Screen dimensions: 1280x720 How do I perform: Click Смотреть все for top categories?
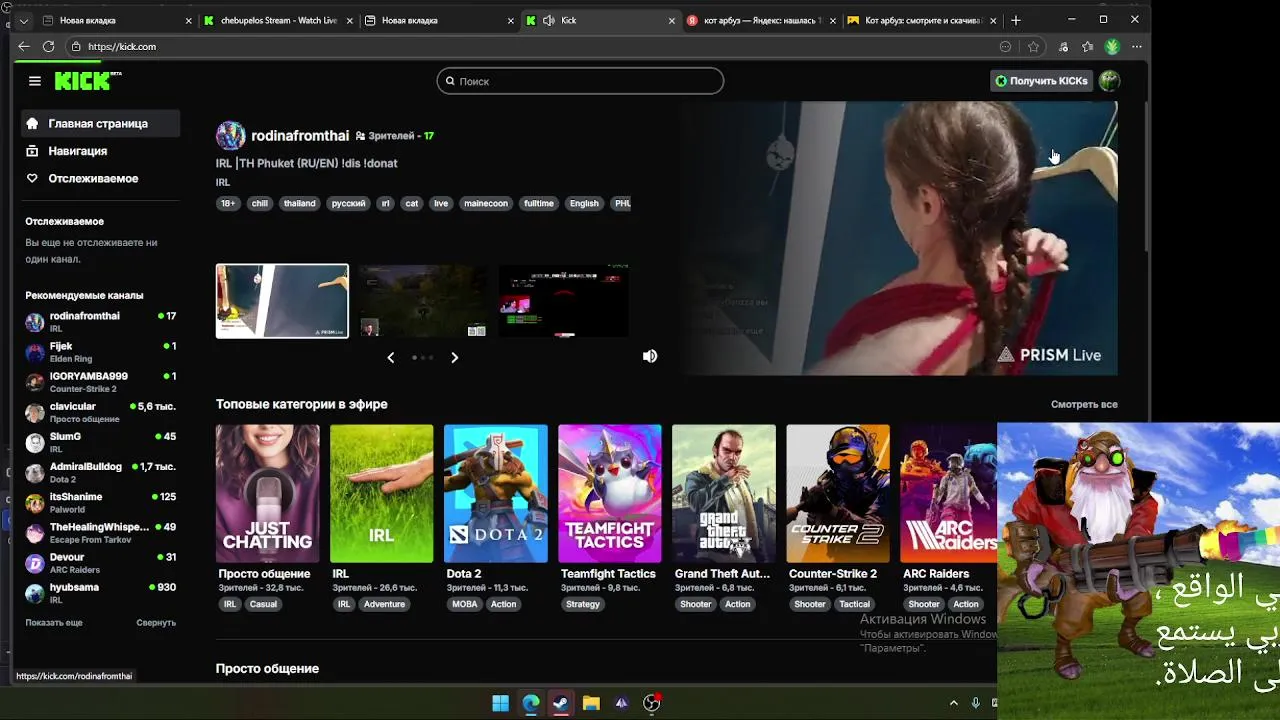[1084, 404]
